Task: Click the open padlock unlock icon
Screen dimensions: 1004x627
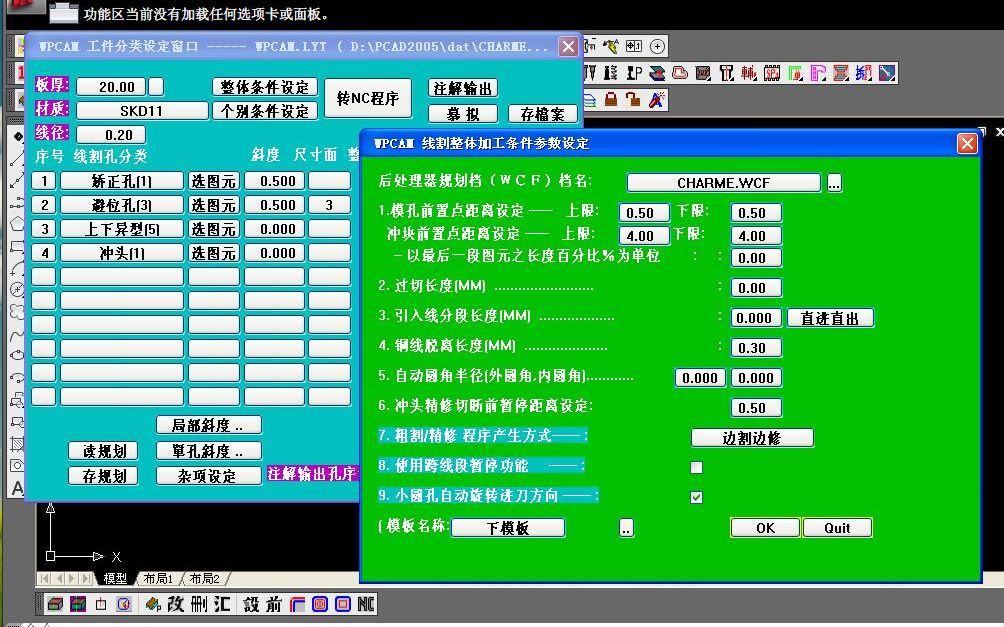Action: (x=632, y=97)
